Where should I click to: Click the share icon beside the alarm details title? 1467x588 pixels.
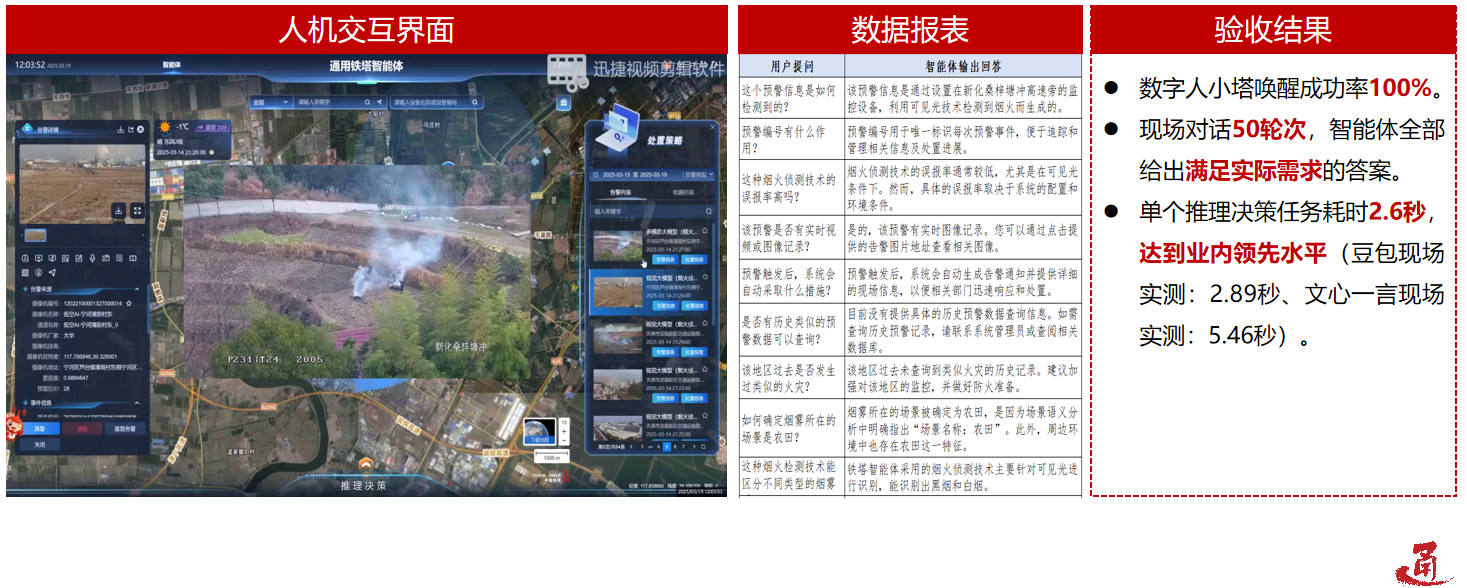click(130, 129)
